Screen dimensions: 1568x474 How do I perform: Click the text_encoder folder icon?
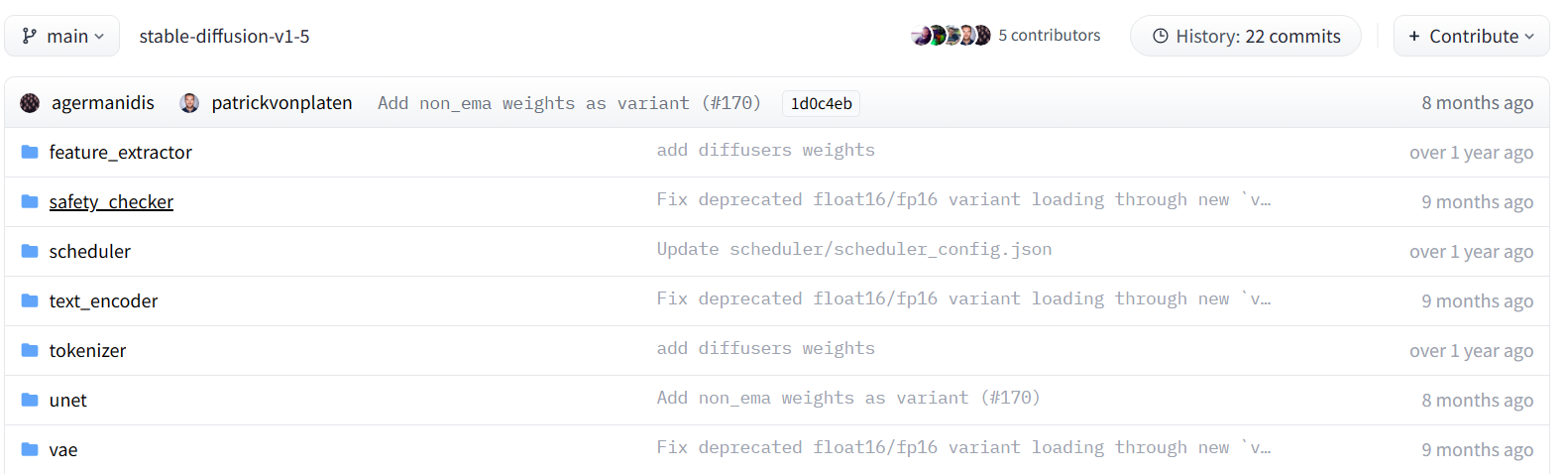pyautogui.click(x=30, y=300)
